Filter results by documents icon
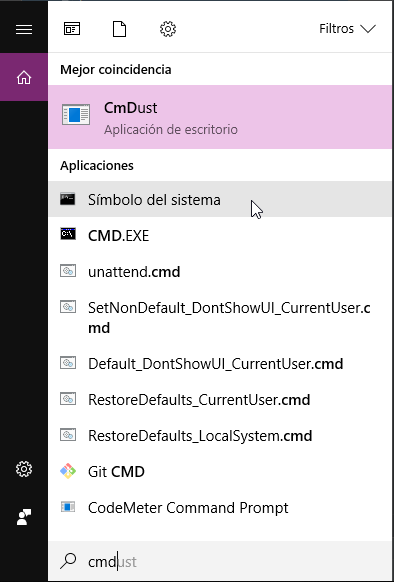This screenshot has width=394, height=582. pos(119,29)
